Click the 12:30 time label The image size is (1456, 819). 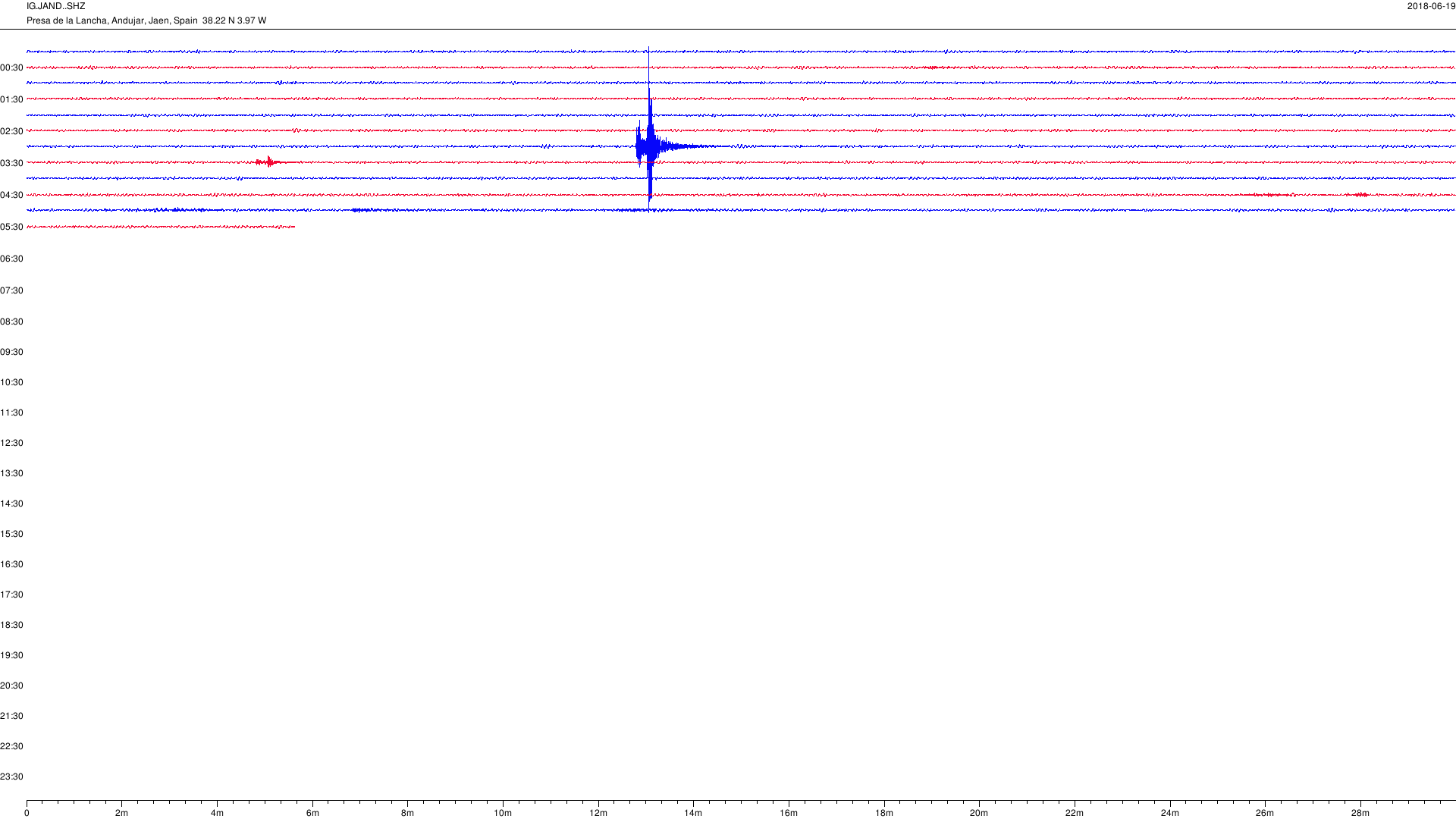click(11, 443)
